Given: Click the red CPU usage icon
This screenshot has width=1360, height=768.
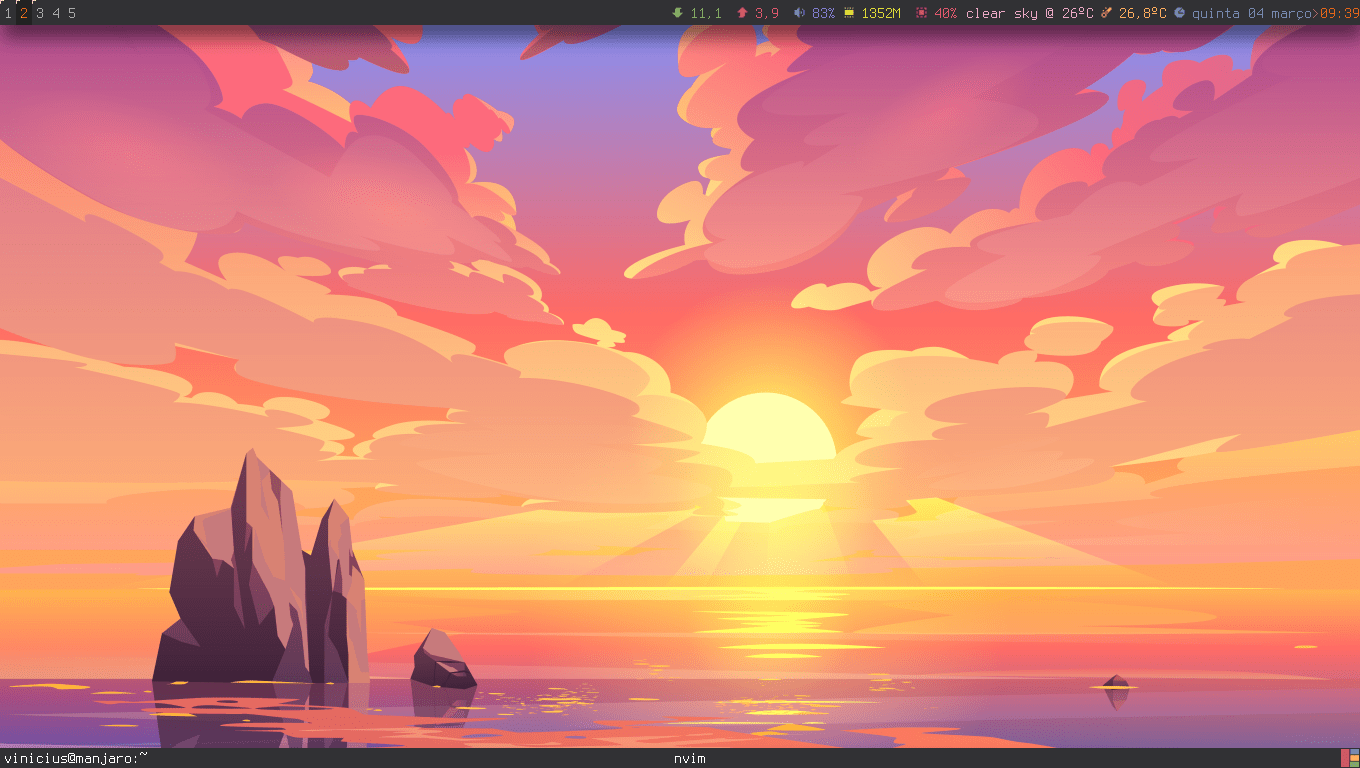Looking at the screenshot, I should pyautogui.click(x=921, y=13).
